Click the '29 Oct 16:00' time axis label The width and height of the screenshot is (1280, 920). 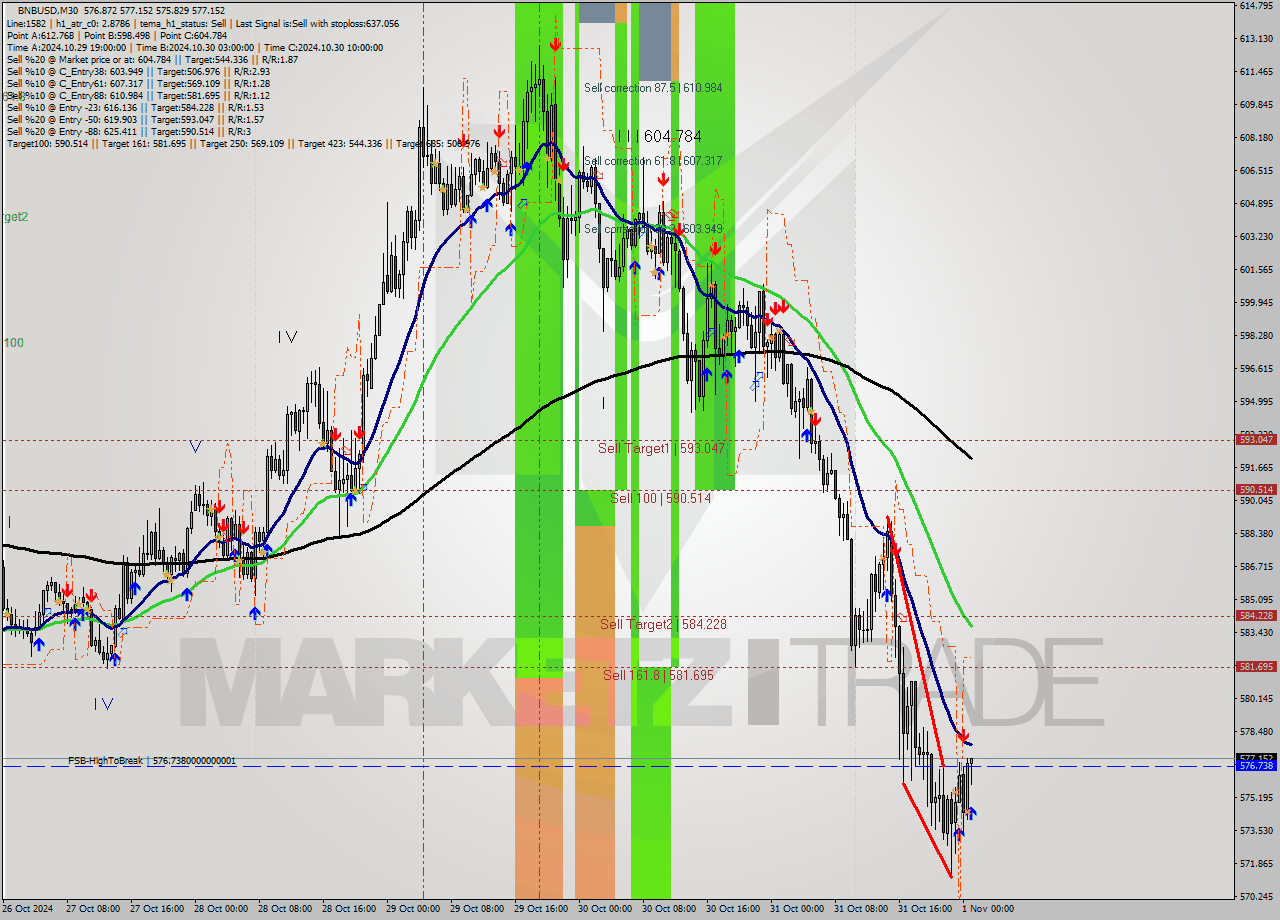tap(539, 909)
